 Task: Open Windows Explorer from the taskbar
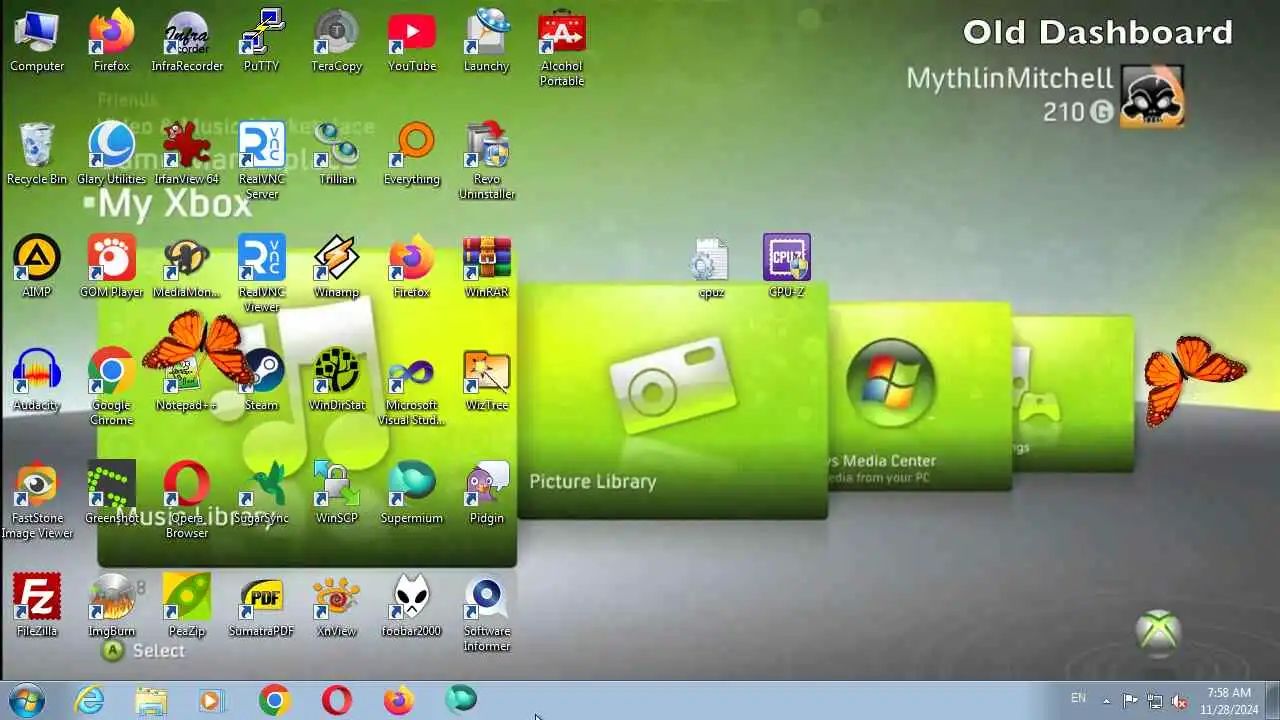pos(151,700)
